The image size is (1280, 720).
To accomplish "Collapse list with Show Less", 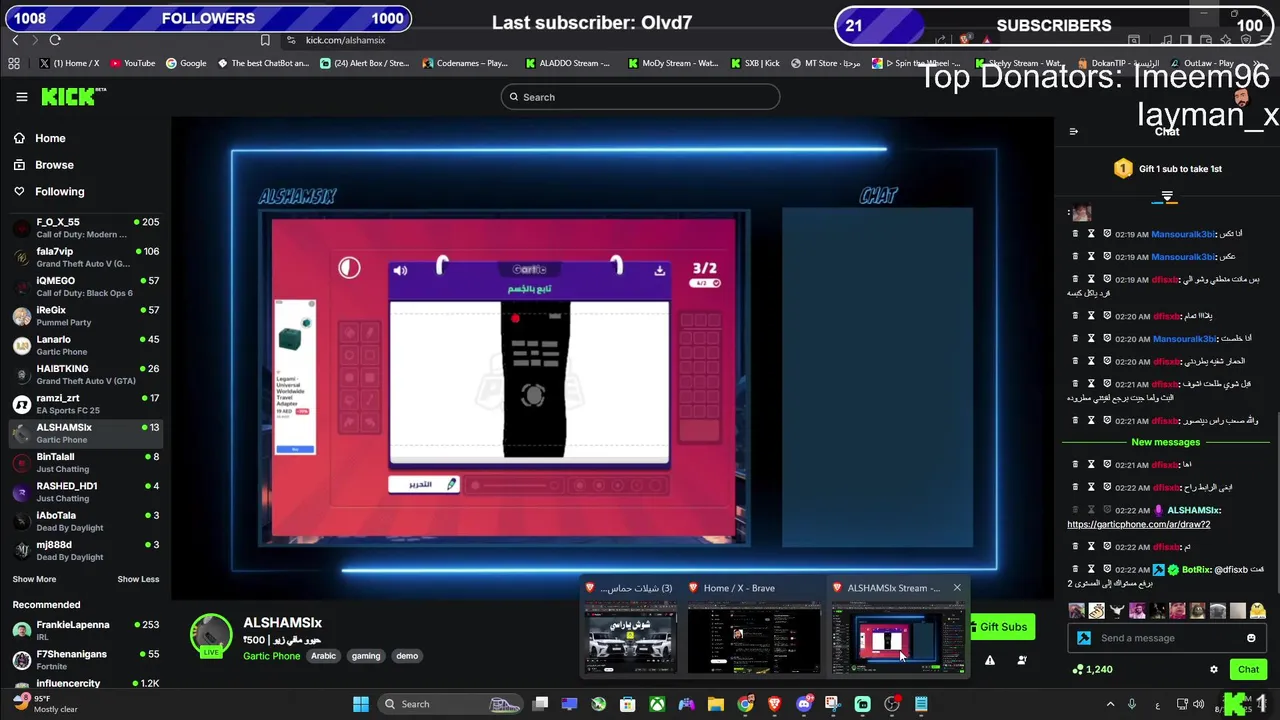I will (x=138, y=579).
